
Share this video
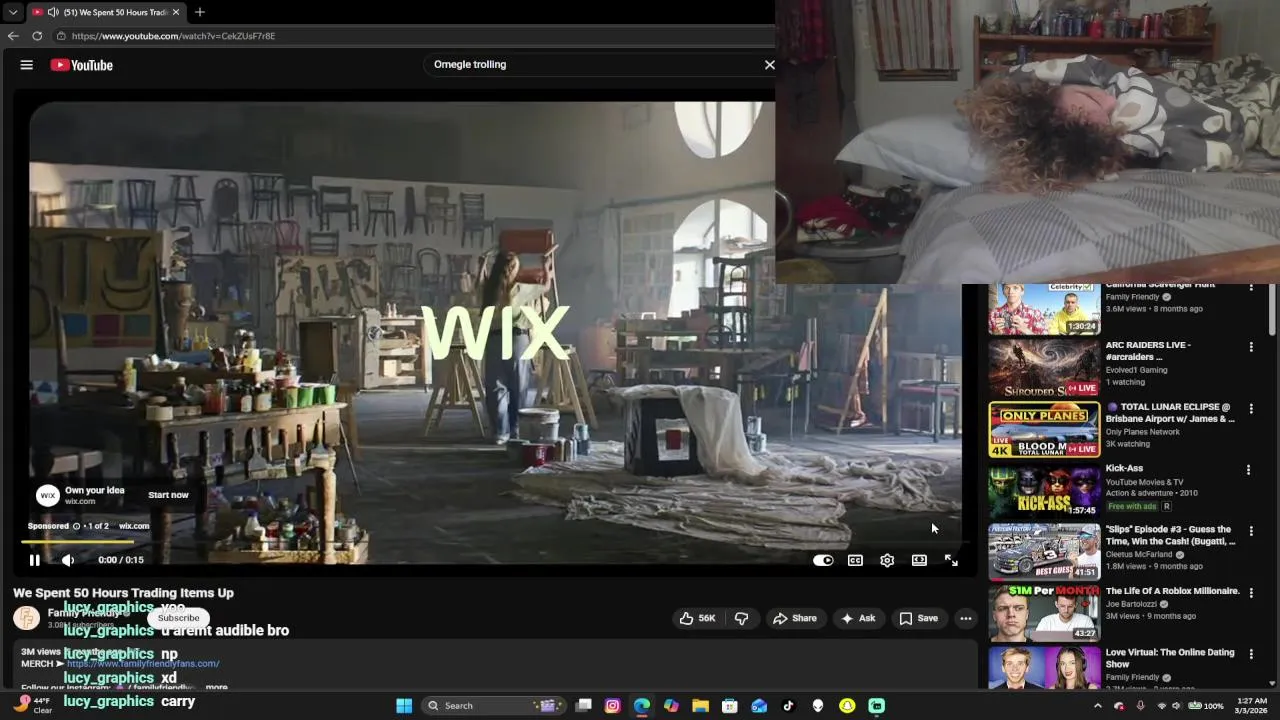[795, 618]
